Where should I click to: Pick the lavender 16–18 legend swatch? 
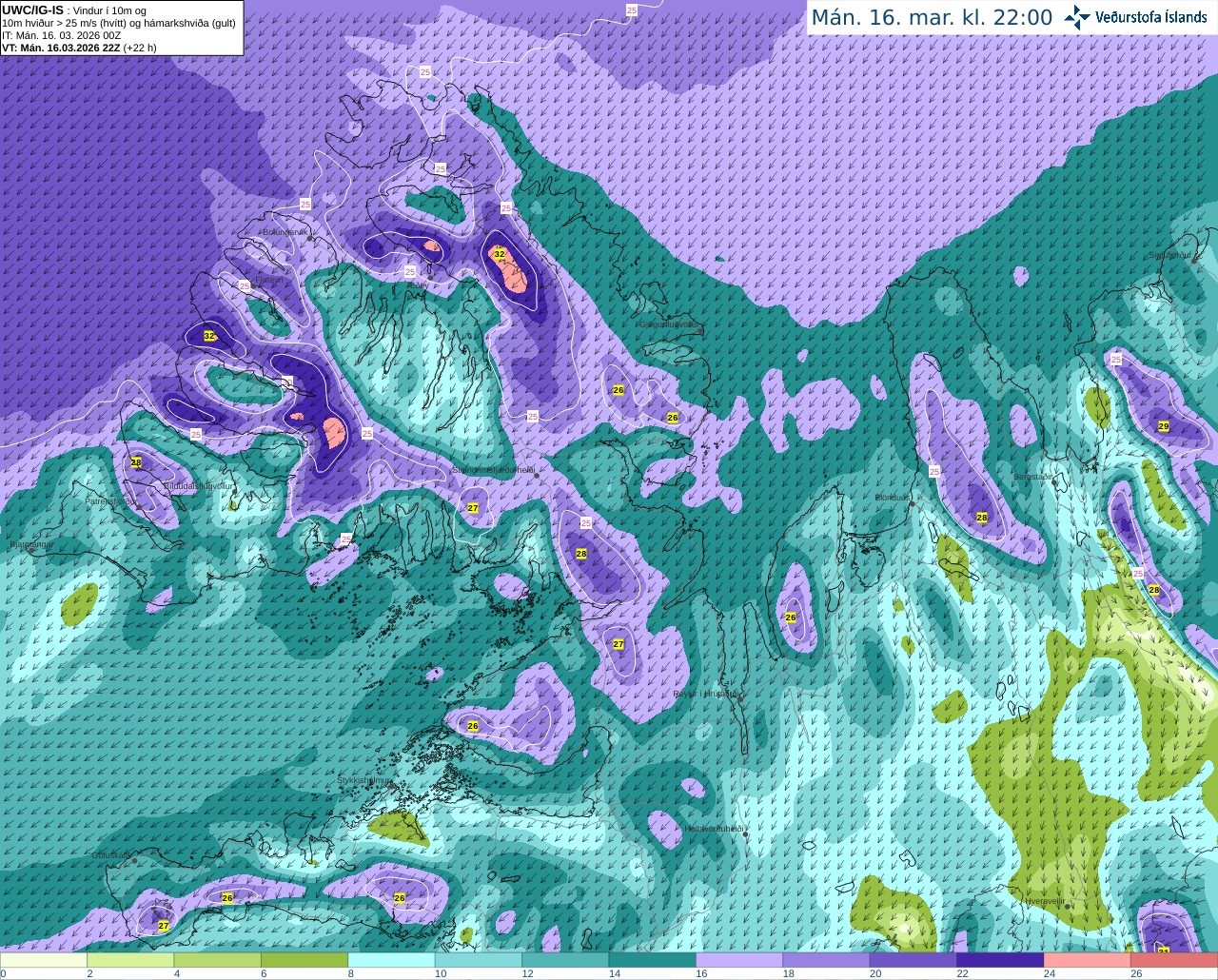pos(739,960)
